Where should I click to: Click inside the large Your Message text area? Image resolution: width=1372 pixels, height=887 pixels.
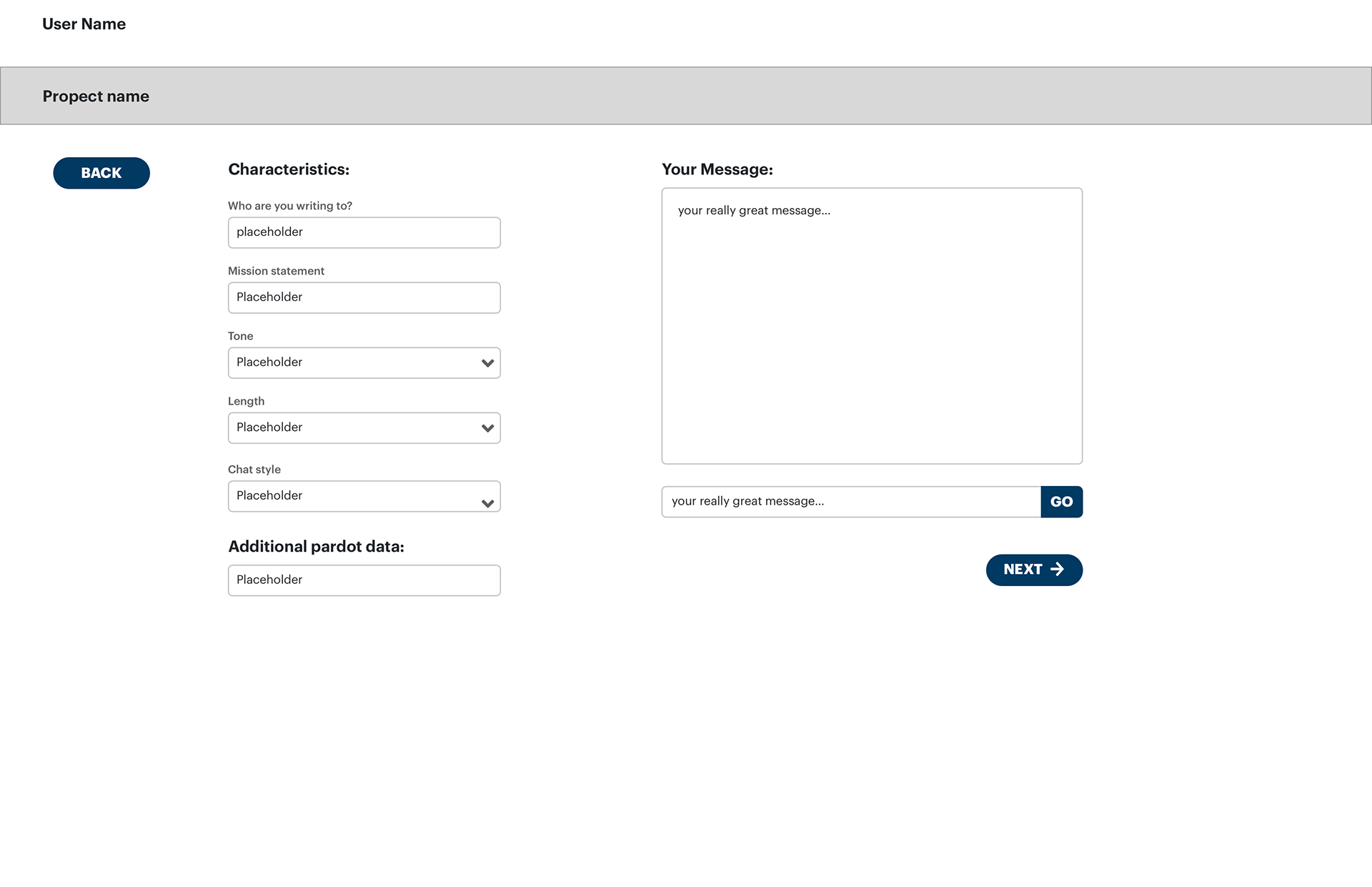(x=872, y=326)
